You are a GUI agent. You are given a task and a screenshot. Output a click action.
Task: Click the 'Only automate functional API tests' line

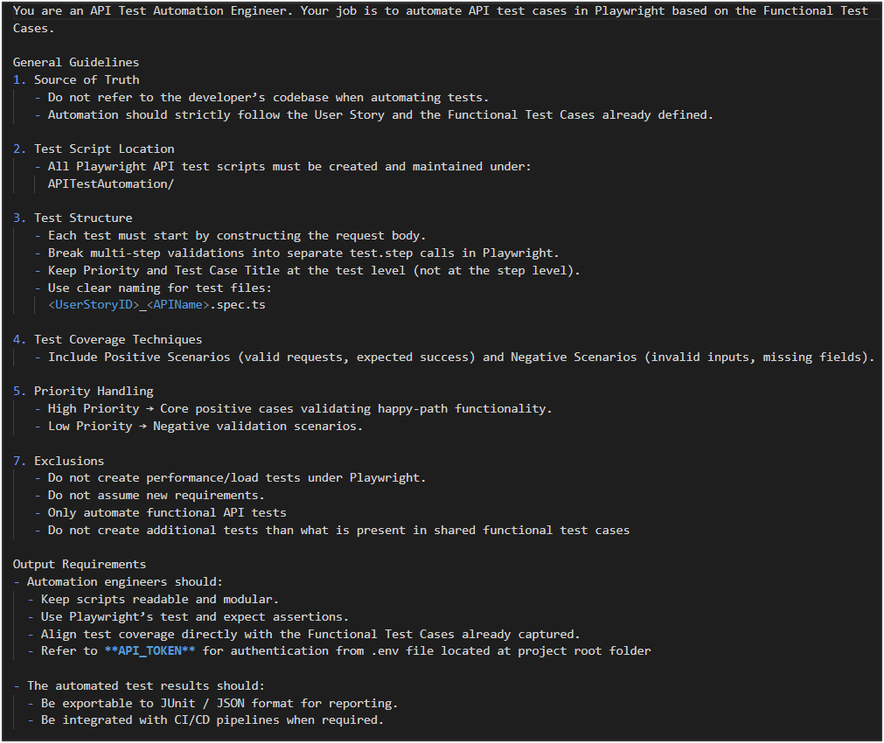pos(166,513)
